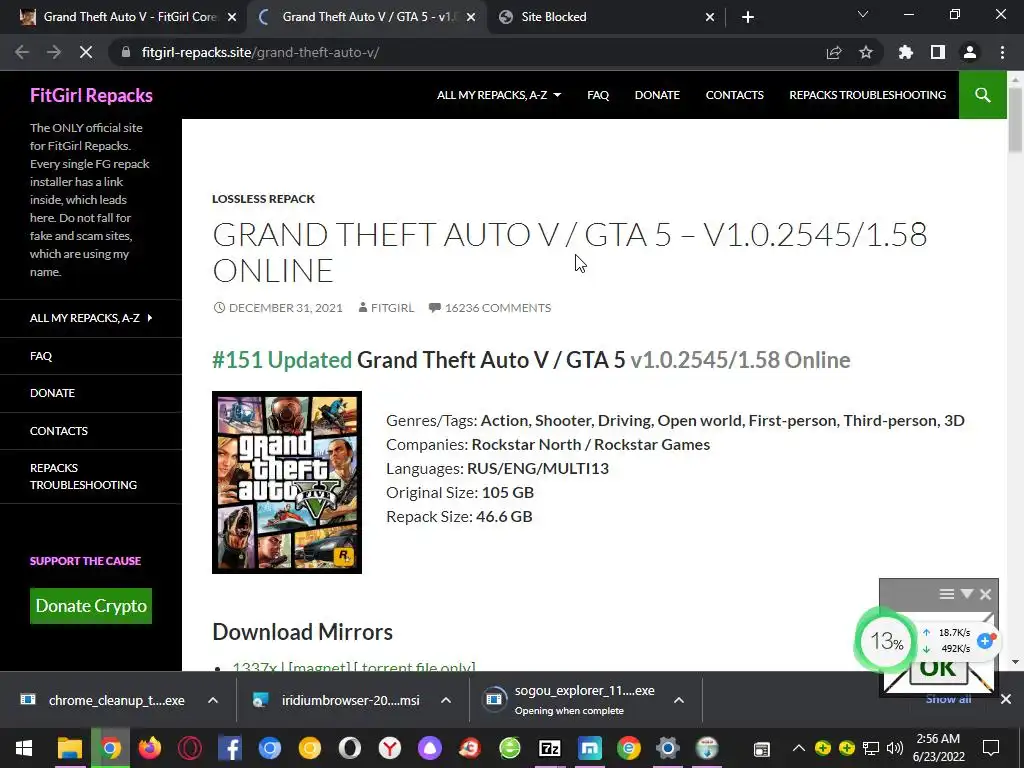Image resolution: width=1024 pixels, height=768 pixels.
Task: Open REPACKS TROUBLESHOOTING in the top navigation
Action: tap(867, 95)
